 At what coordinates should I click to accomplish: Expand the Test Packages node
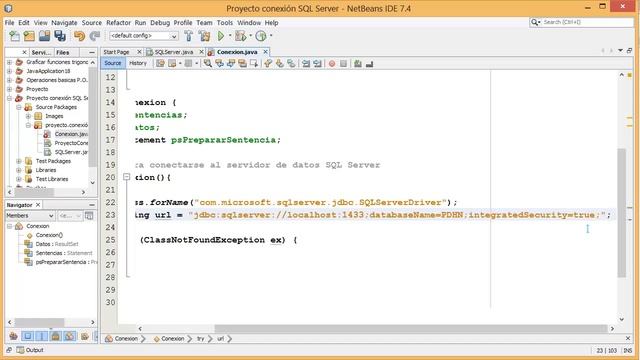point(19,161)
